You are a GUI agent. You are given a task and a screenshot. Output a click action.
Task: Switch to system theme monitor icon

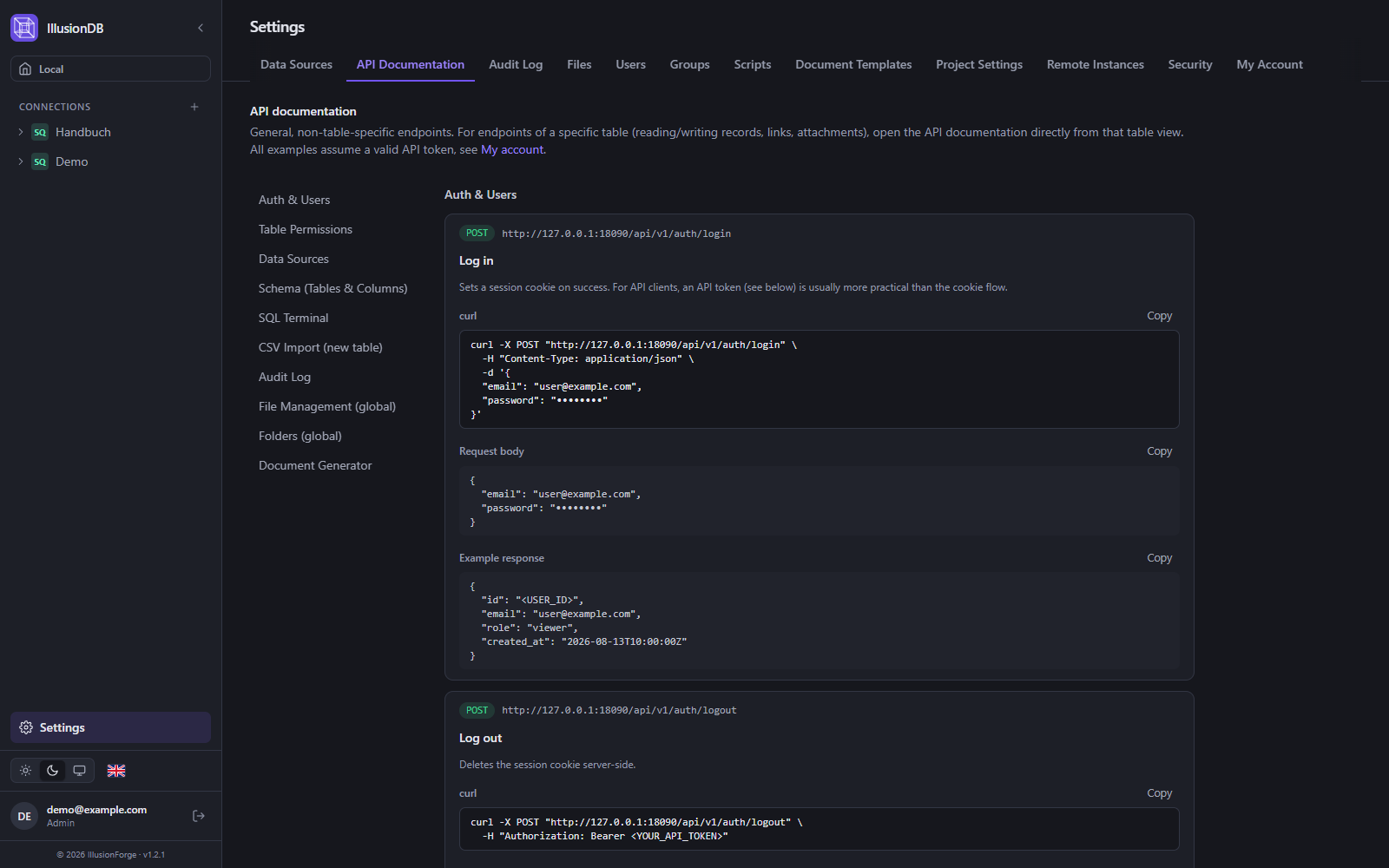click(x=79, y=771)
